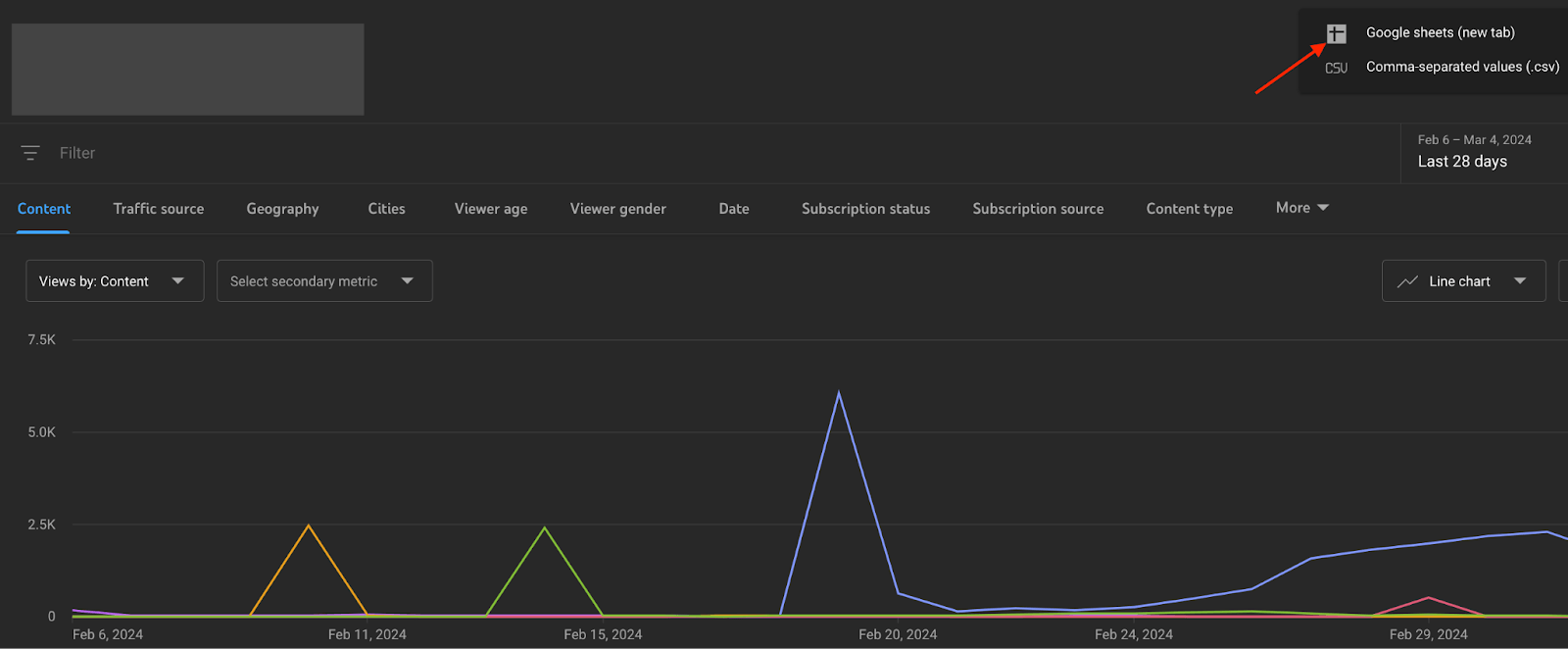Click the Google Sheets export icon
Screen dimensions: 1568x649
1336,33
